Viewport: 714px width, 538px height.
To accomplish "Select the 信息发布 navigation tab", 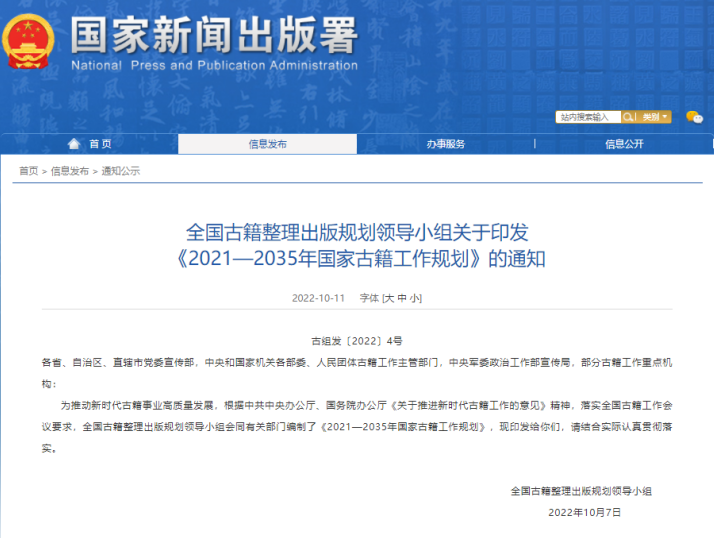I will click(x=267, y=144).
